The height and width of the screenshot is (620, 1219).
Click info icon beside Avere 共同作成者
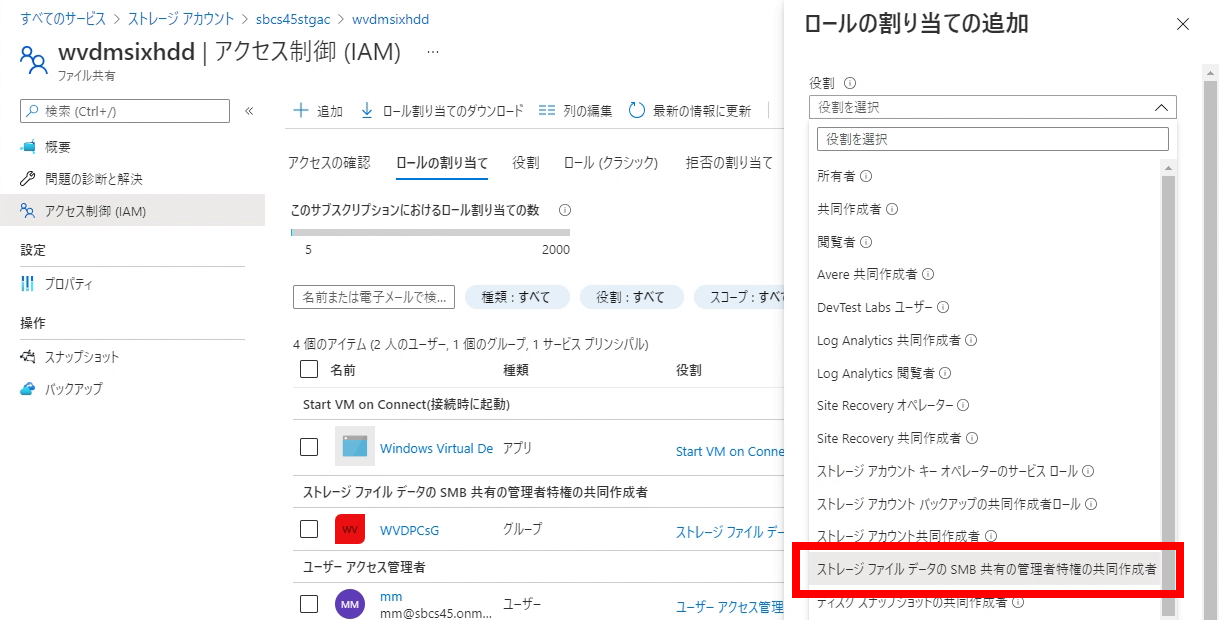928,274
